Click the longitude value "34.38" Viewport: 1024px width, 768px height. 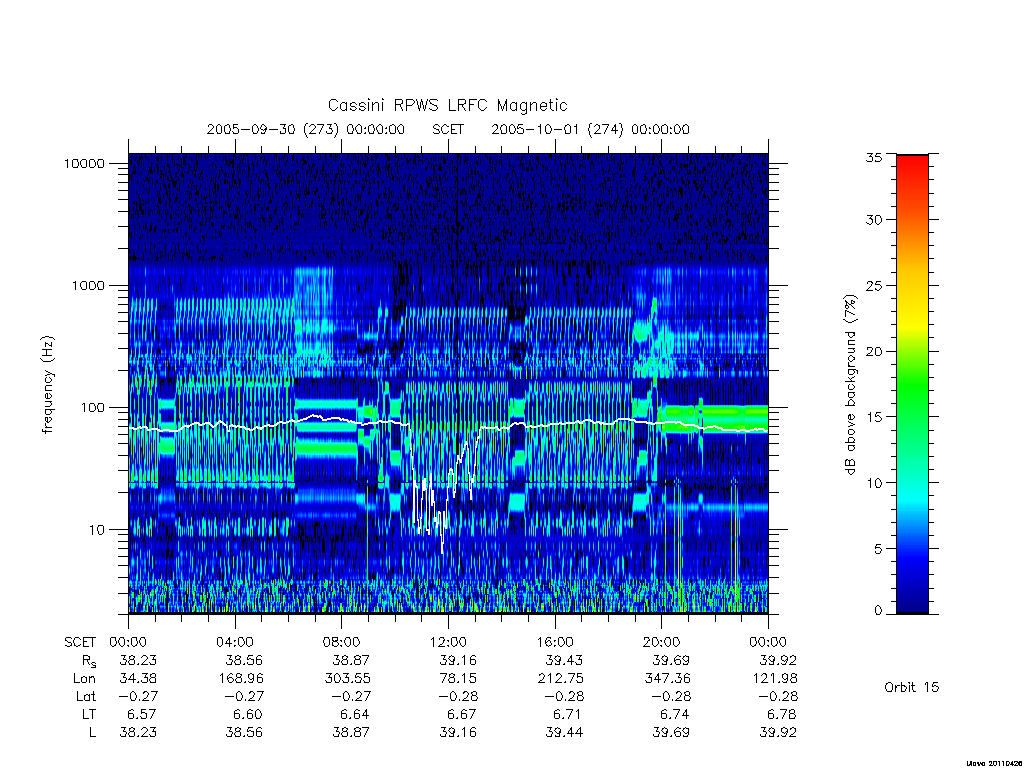[138, 679]
